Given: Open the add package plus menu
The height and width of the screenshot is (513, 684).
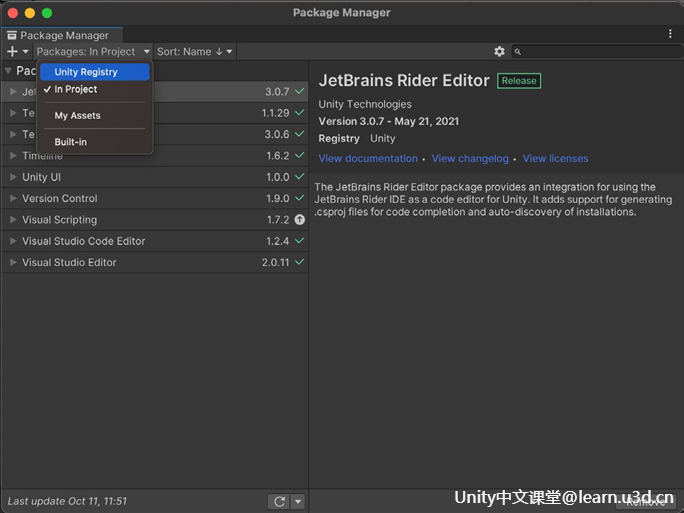Looking at the screenshot, I should (17, 51).
